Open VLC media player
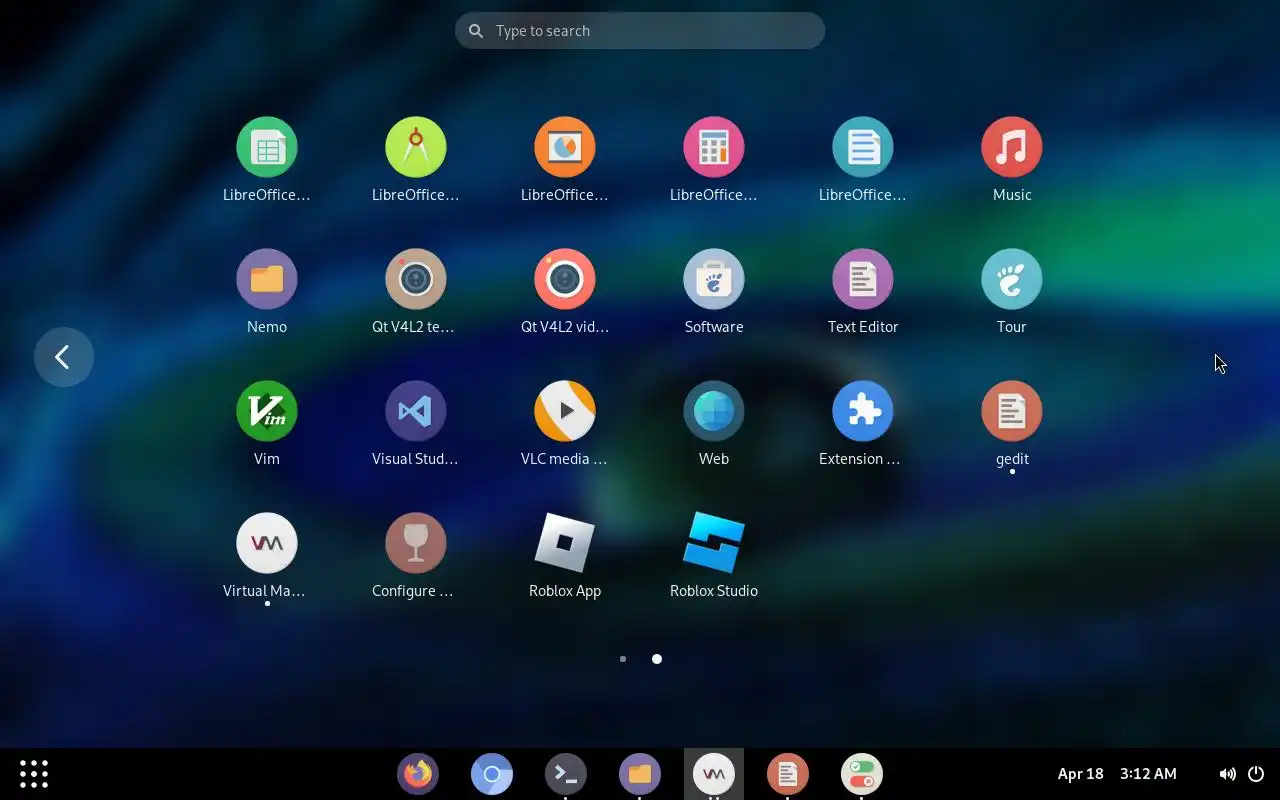 coord(565,411)
